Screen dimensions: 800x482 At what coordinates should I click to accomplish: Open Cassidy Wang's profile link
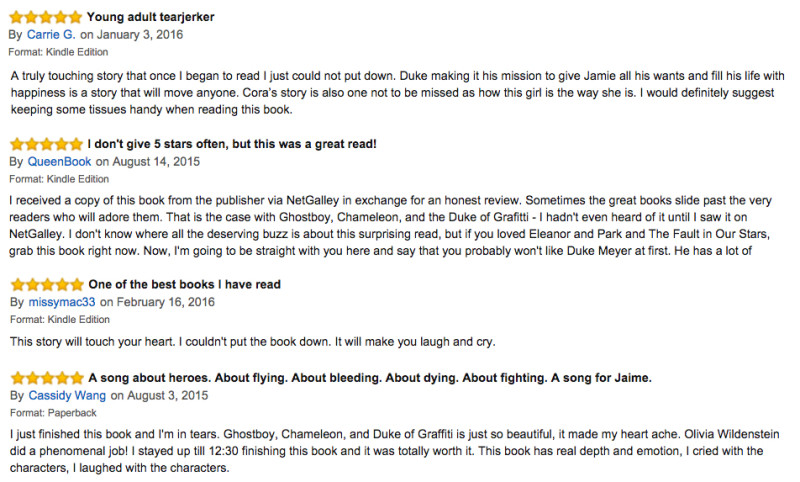pos(67,395)
